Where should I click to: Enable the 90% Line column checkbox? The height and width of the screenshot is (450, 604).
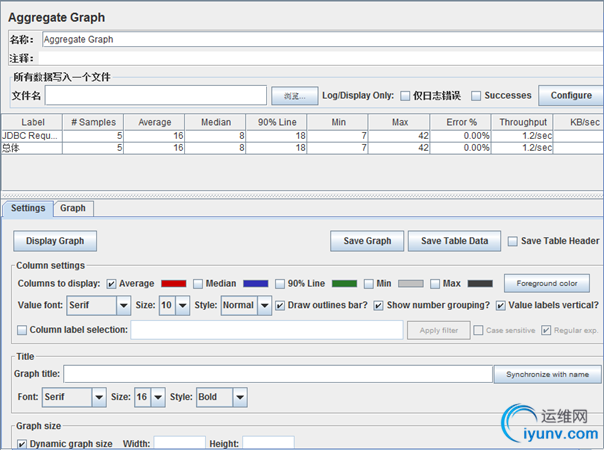click(280, 284)
